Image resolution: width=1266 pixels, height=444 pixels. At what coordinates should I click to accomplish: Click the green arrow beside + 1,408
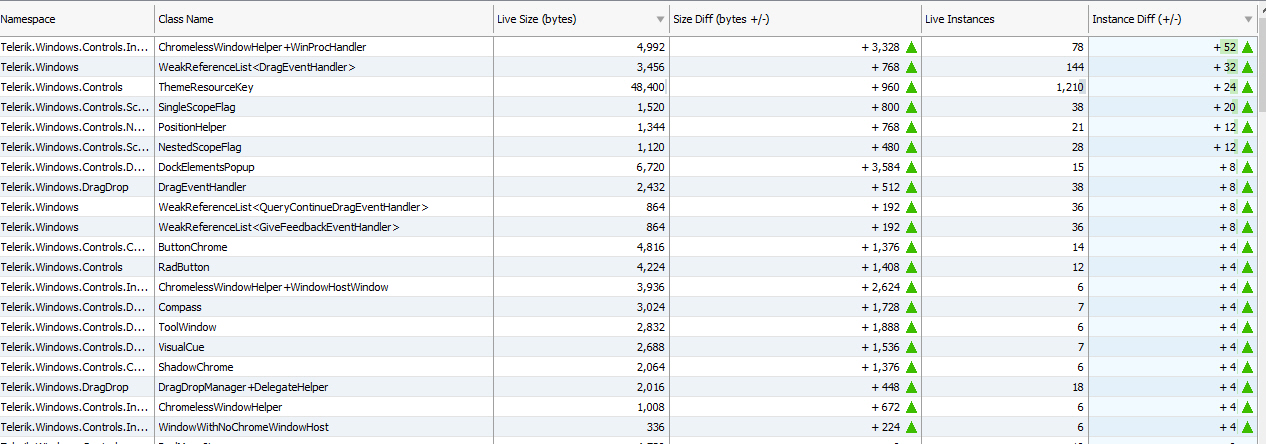[911, 267]
